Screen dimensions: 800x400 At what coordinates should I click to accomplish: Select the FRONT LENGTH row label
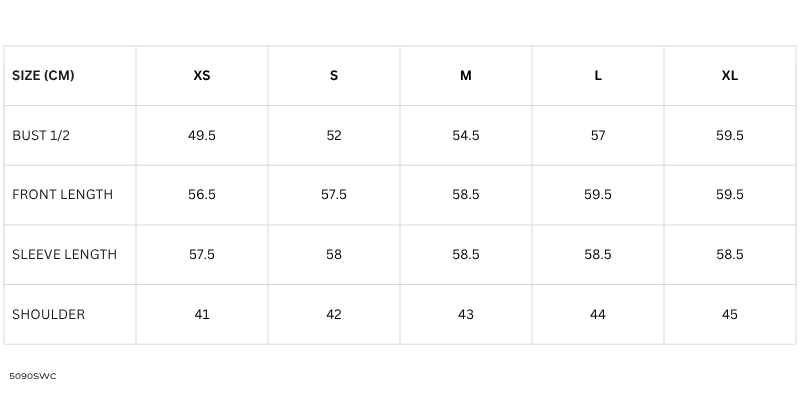click(x=62, y=195)
